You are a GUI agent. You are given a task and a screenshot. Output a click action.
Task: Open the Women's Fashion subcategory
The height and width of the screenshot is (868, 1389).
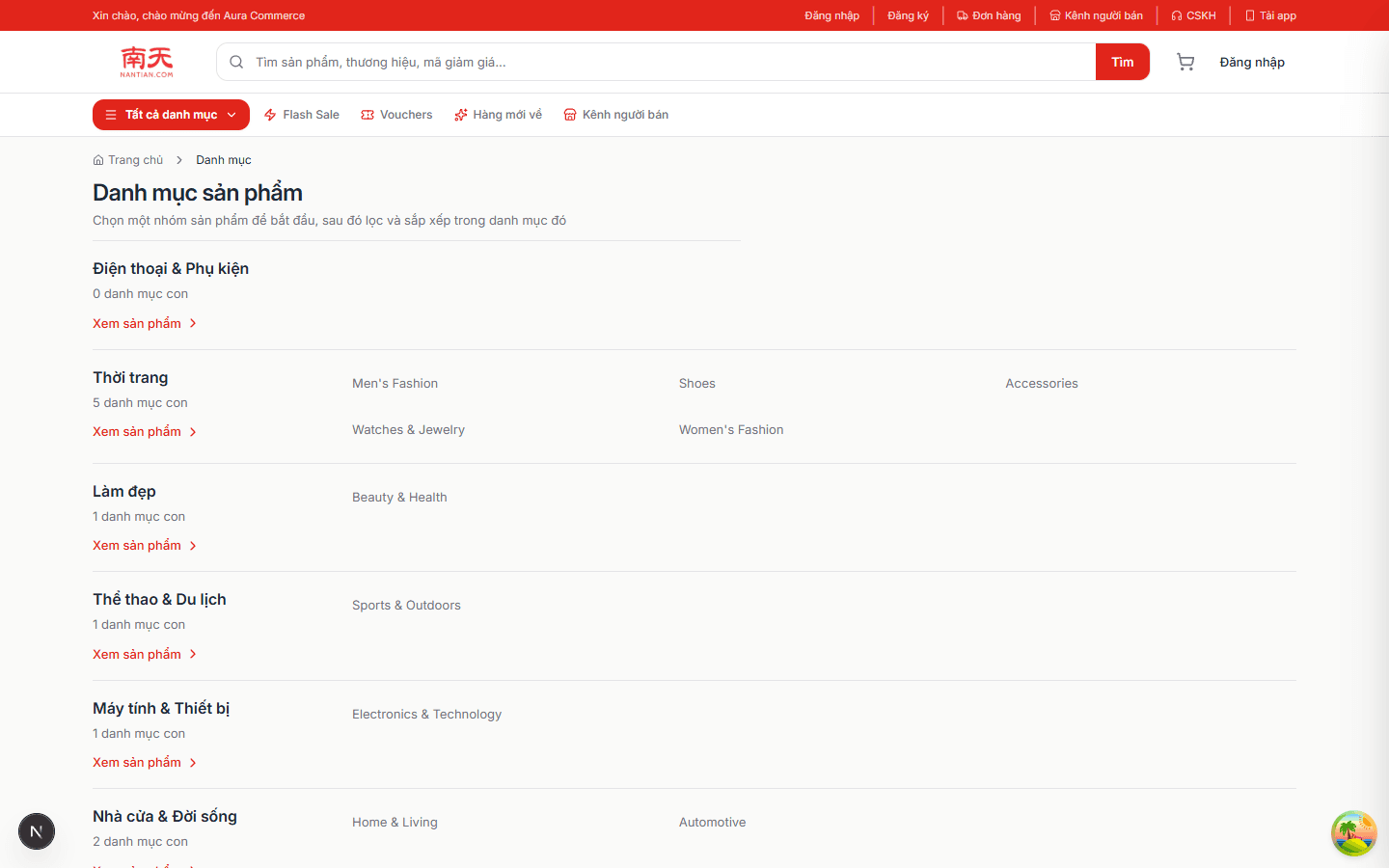click(x=731, y=430)
